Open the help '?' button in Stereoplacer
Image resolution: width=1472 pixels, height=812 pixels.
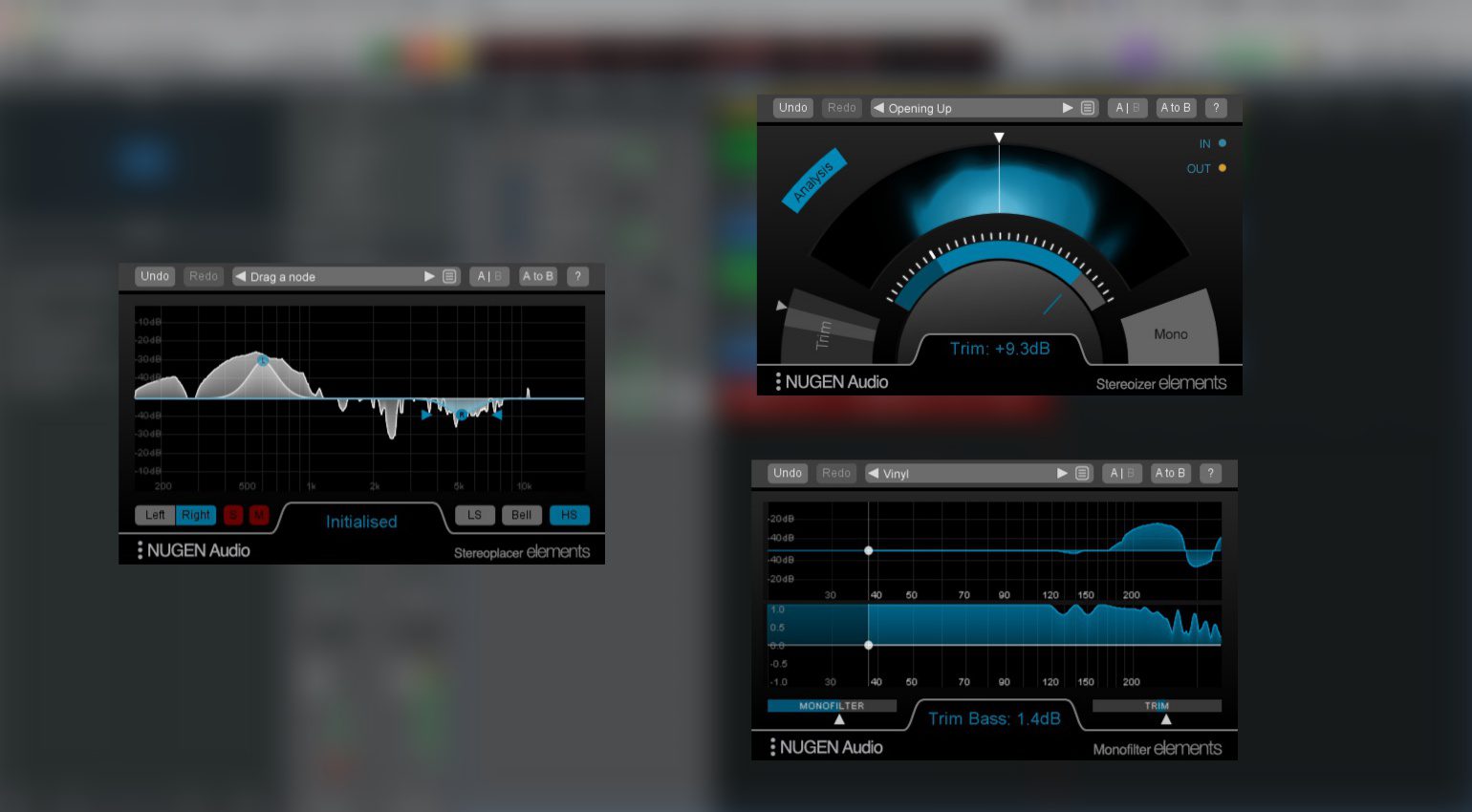(577, 276)
